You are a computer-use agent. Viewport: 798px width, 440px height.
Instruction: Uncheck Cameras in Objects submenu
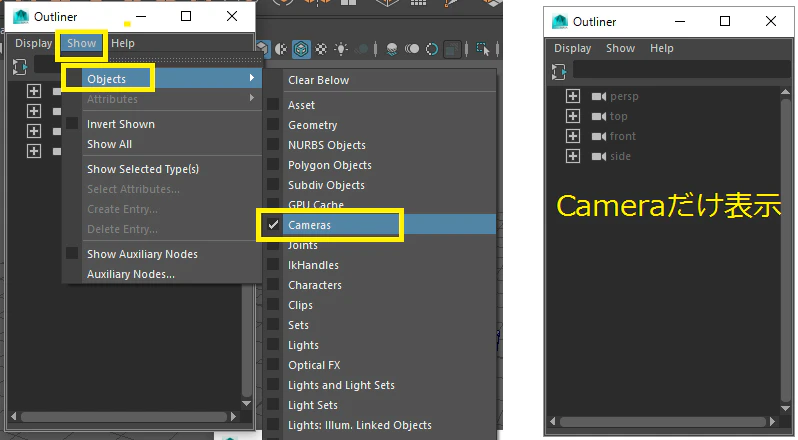pyautogui.click(x=274, y=224)
